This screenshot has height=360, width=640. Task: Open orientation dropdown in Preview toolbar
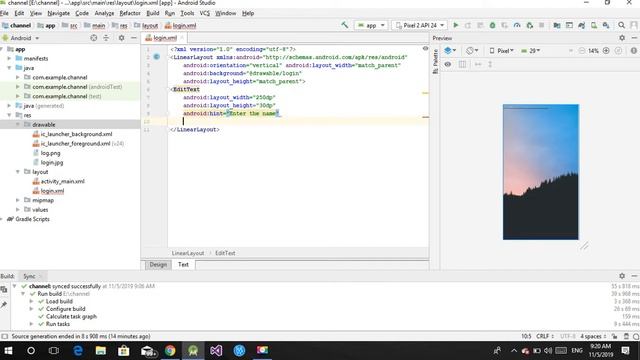pos(472,51)
